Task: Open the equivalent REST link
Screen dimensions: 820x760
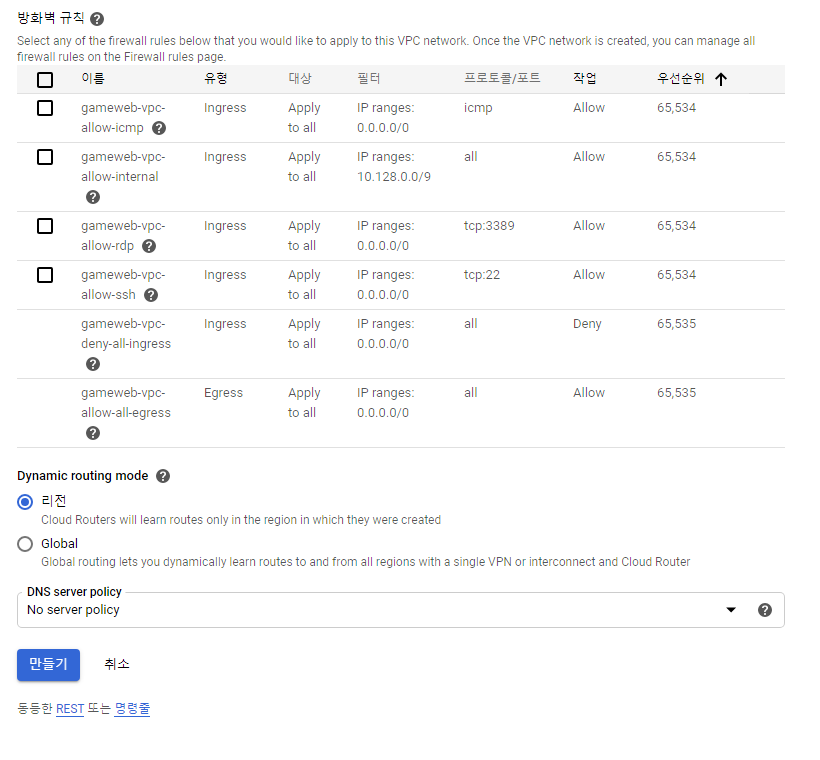Action: pyautogui.click(x=70, y=709)
